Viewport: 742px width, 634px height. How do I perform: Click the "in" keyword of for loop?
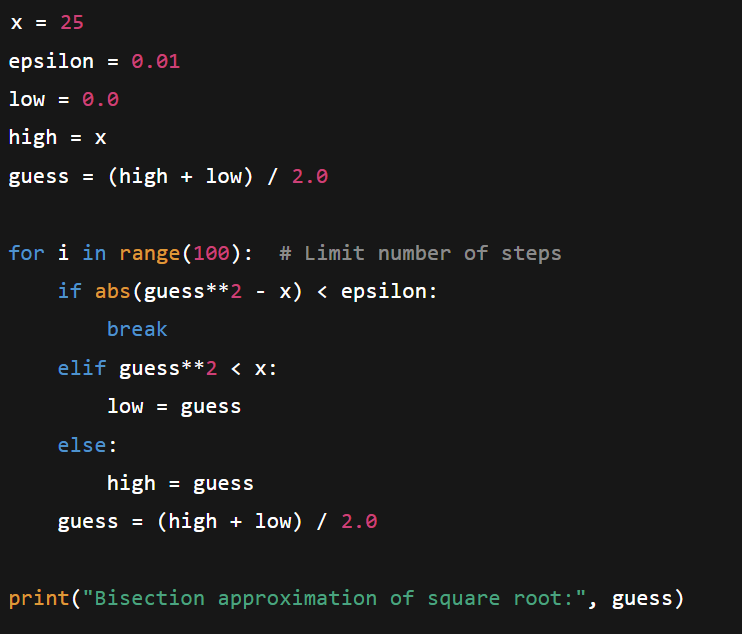click(x=94, y=253)
